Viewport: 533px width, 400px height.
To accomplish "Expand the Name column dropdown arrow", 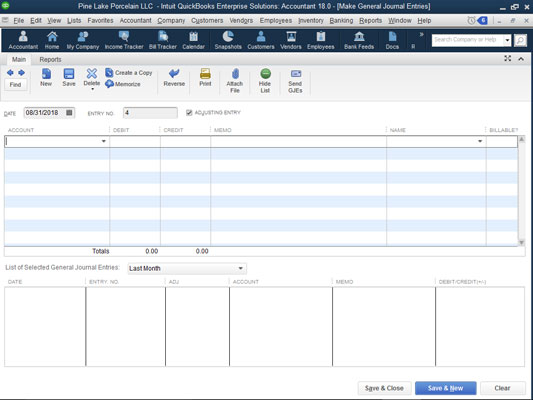I will click(480, 141).
